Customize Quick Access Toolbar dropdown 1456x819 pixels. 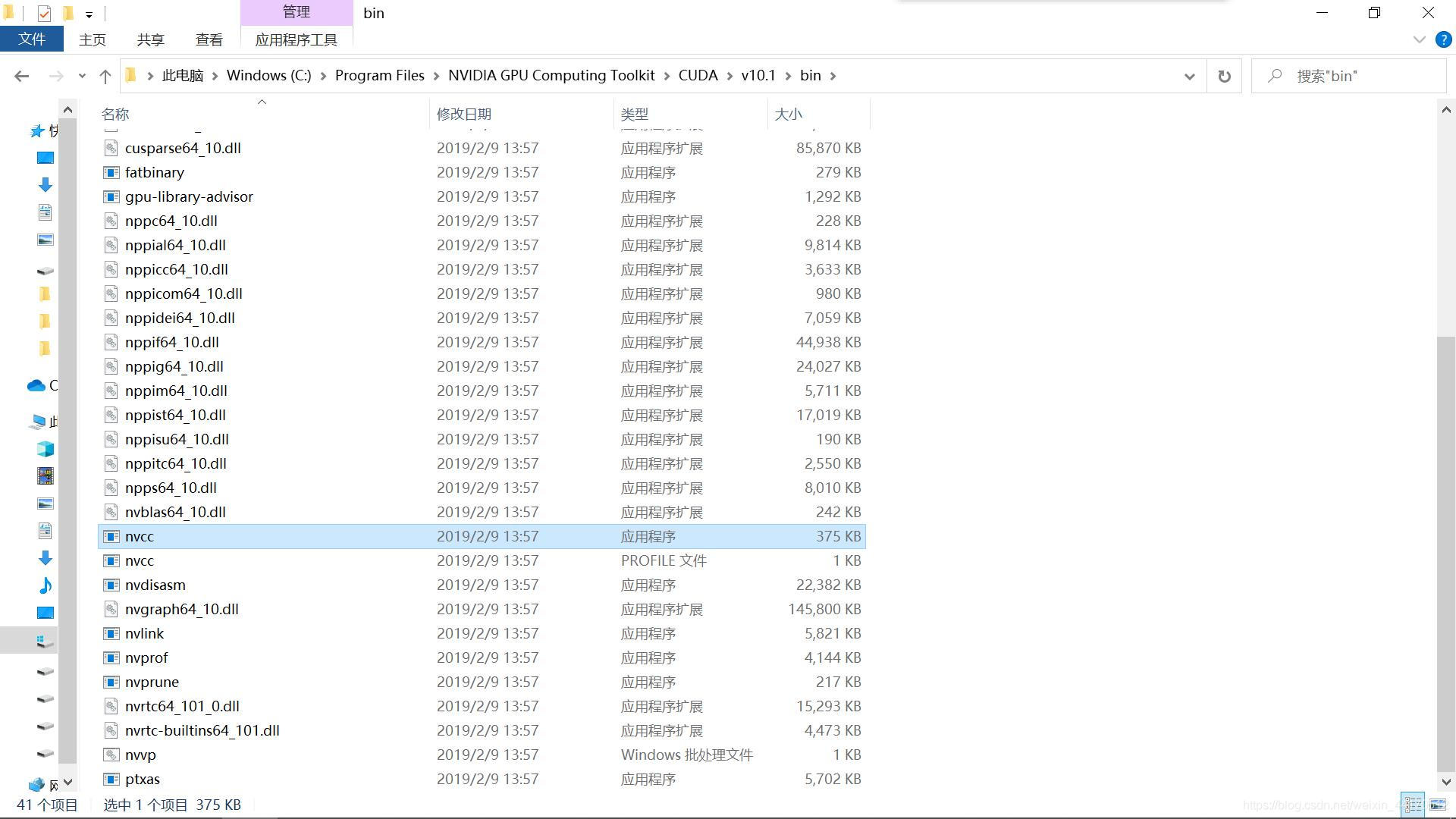click(89, 14)
